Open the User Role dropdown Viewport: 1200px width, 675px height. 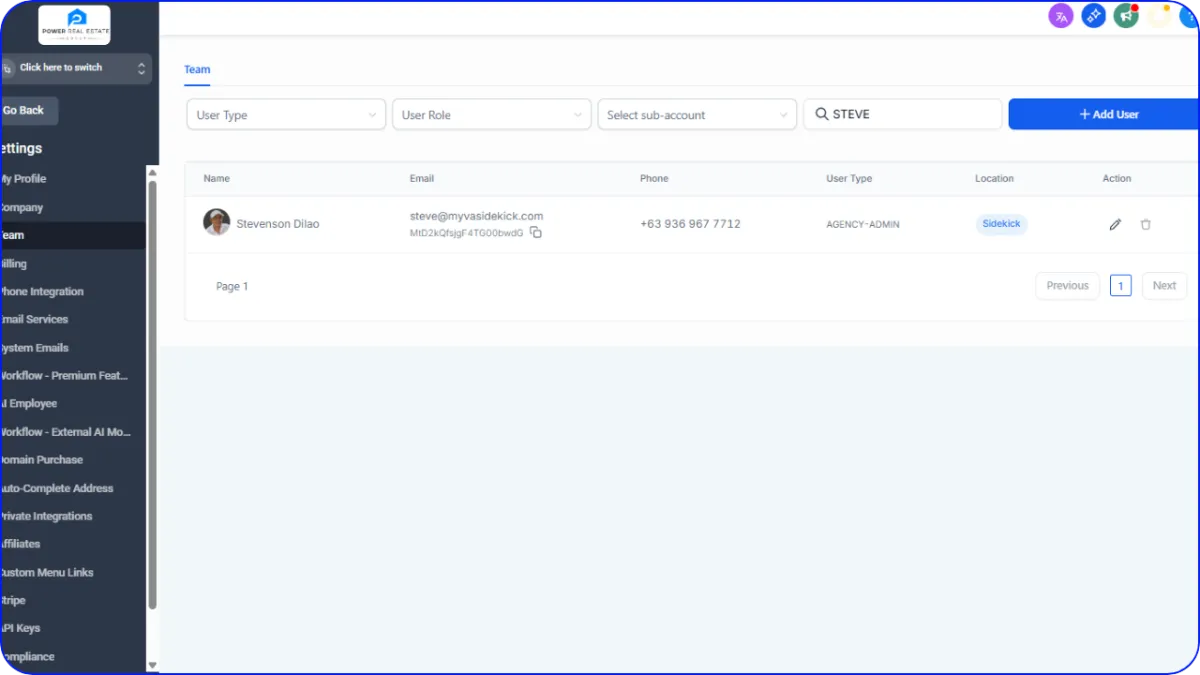[x=491, y=115]
